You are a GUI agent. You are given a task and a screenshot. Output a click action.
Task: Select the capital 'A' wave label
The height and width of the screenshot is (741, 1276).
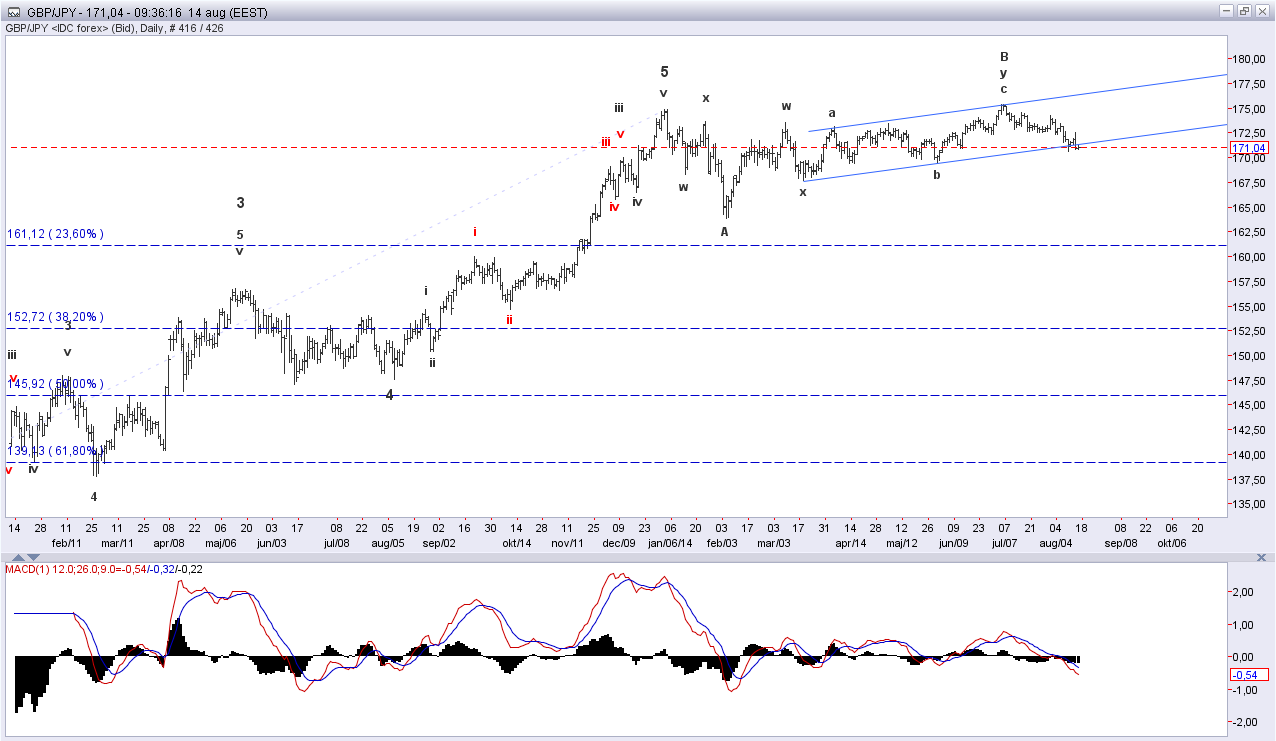725,231
